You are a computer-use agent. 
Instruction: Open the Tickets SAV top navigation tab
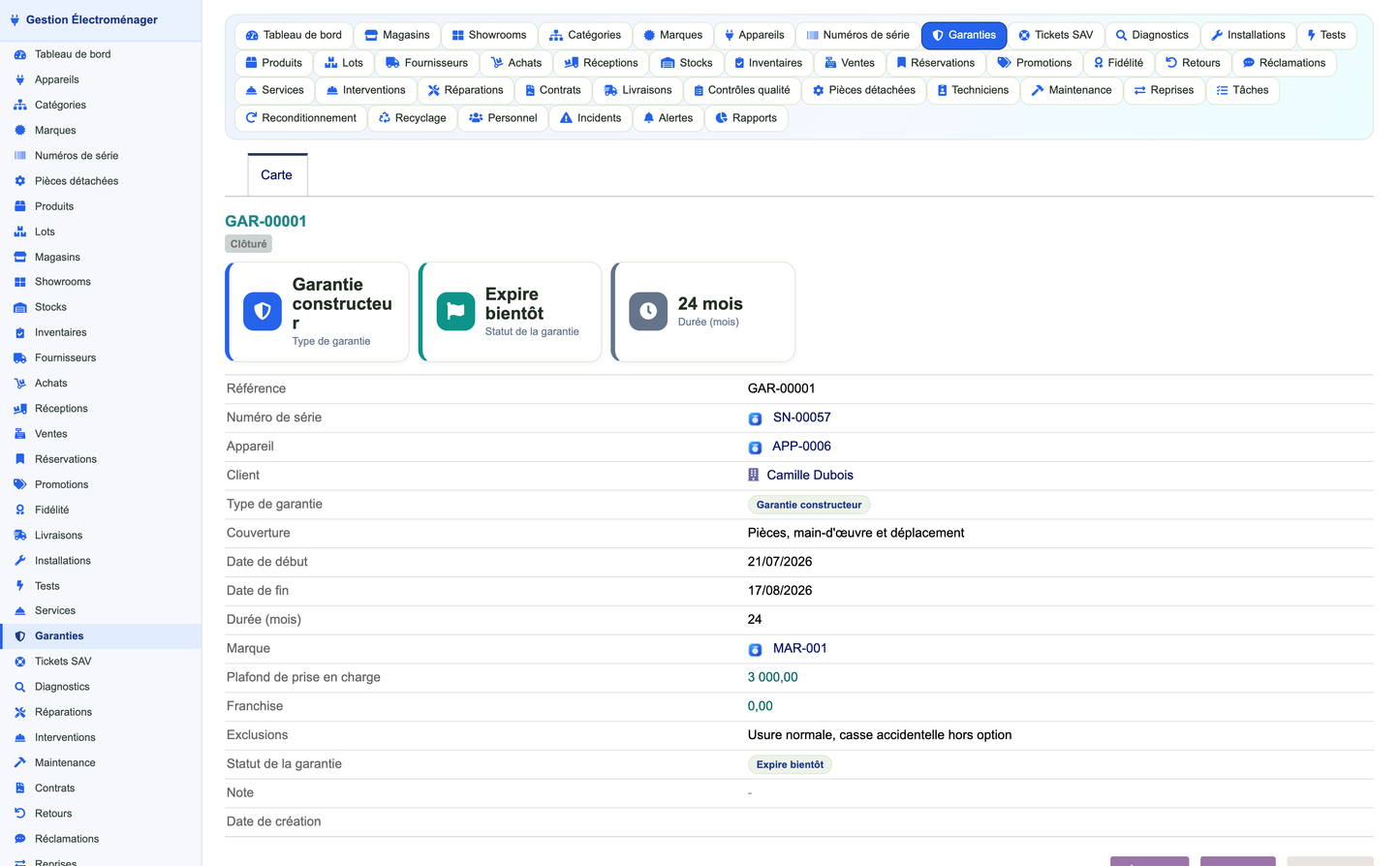pos(1055,35)
